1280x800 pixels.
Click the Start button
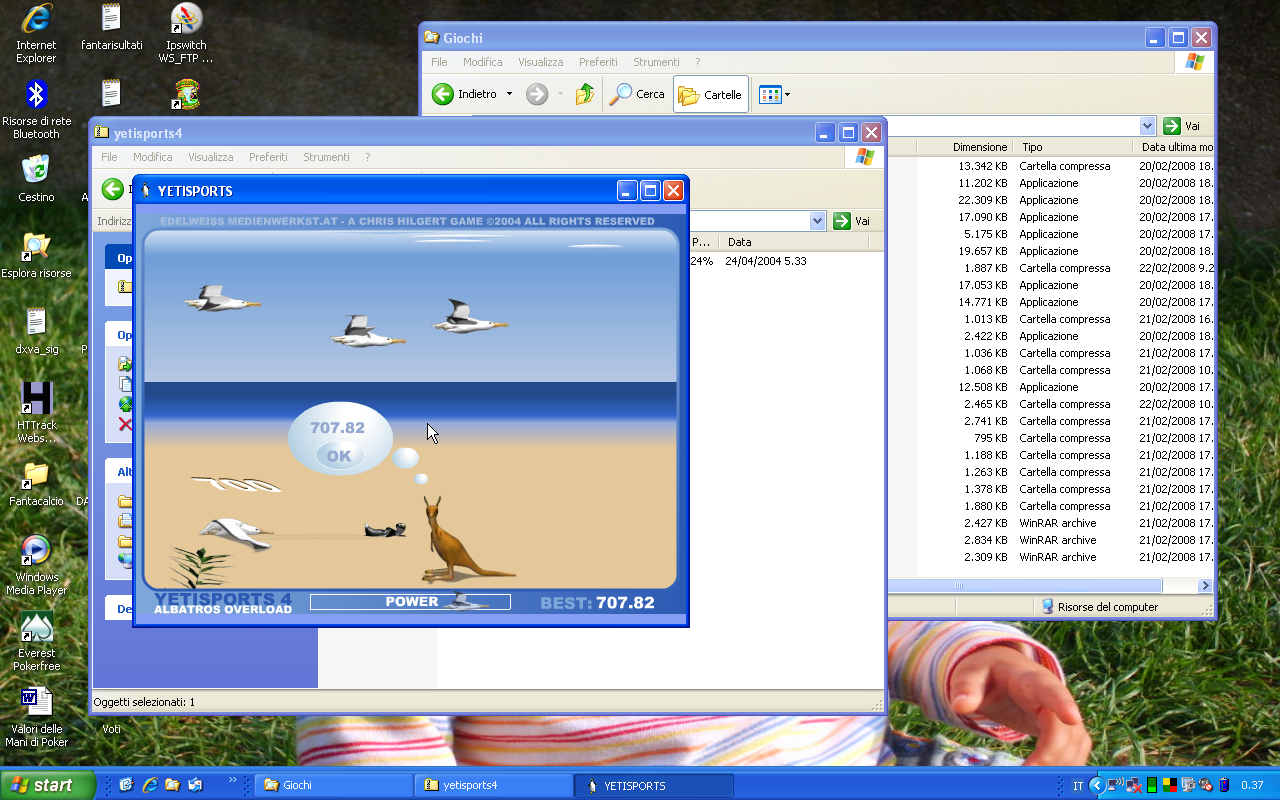click(47, 785)
